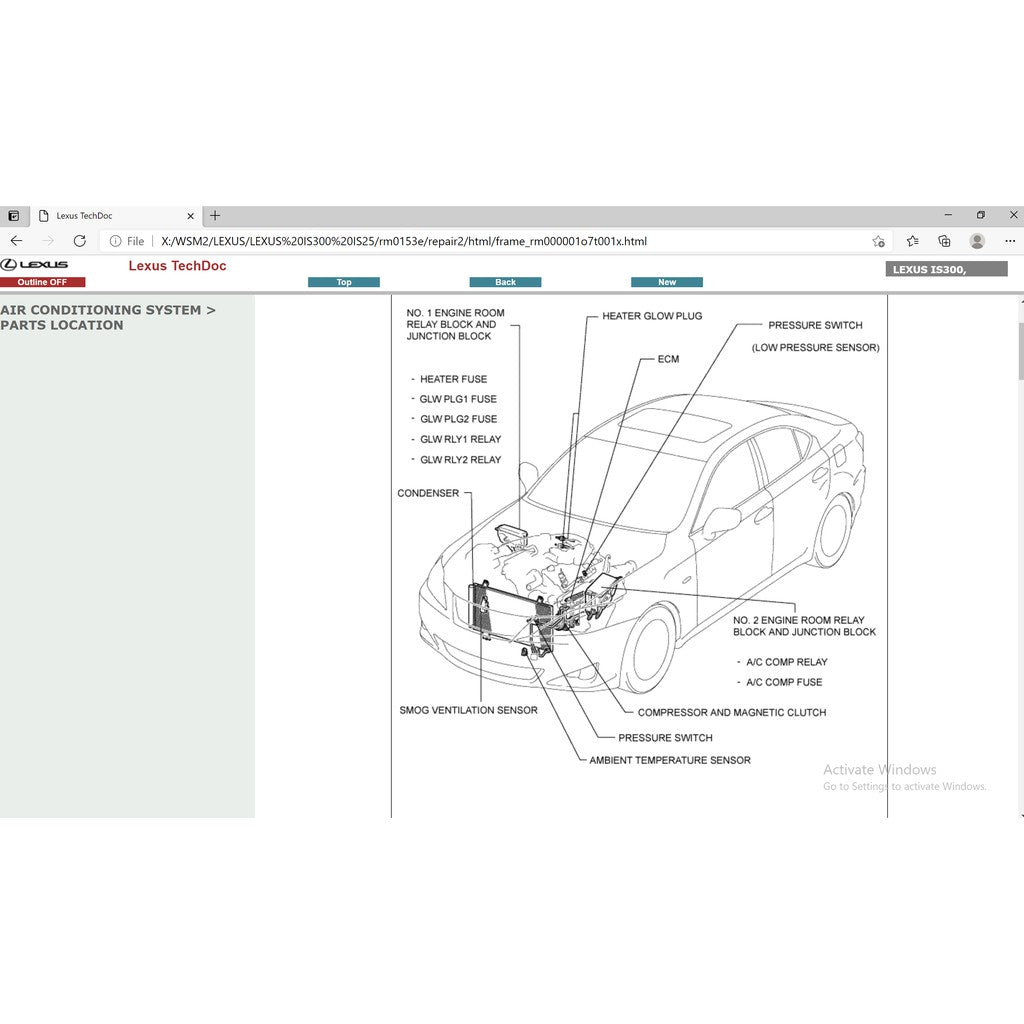
Task: Click the tab actions menu icon
Action: (13, 215)
